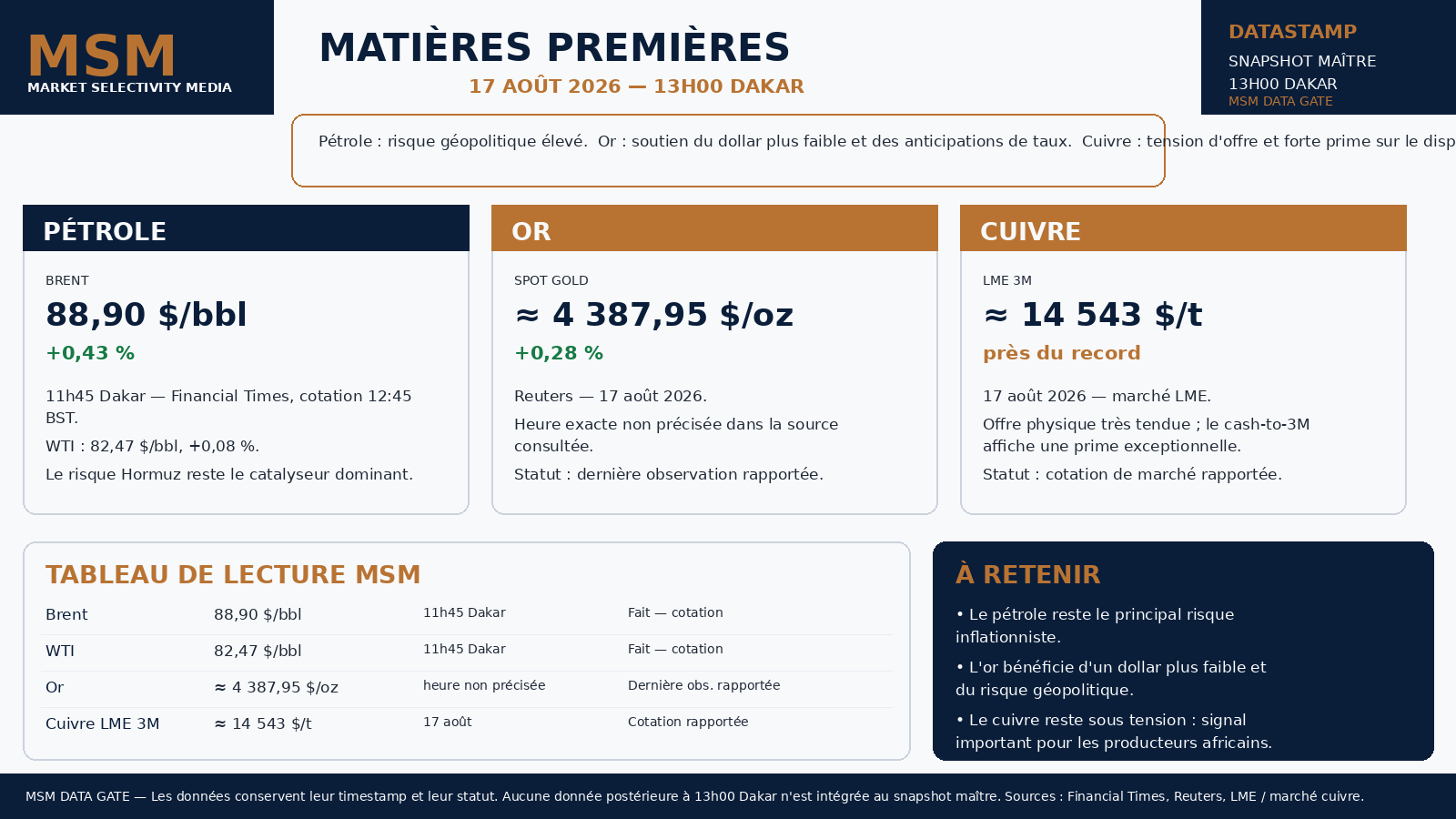The height and width of the screenshot is (819, 1456).
Task: Click the +0,28 % gold change
Action: [x=559, y=353]
